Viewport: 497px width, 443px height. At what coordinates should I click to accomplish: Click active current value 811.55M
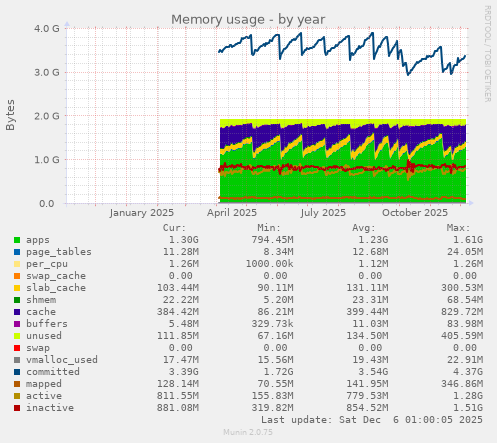click(178, 396)
